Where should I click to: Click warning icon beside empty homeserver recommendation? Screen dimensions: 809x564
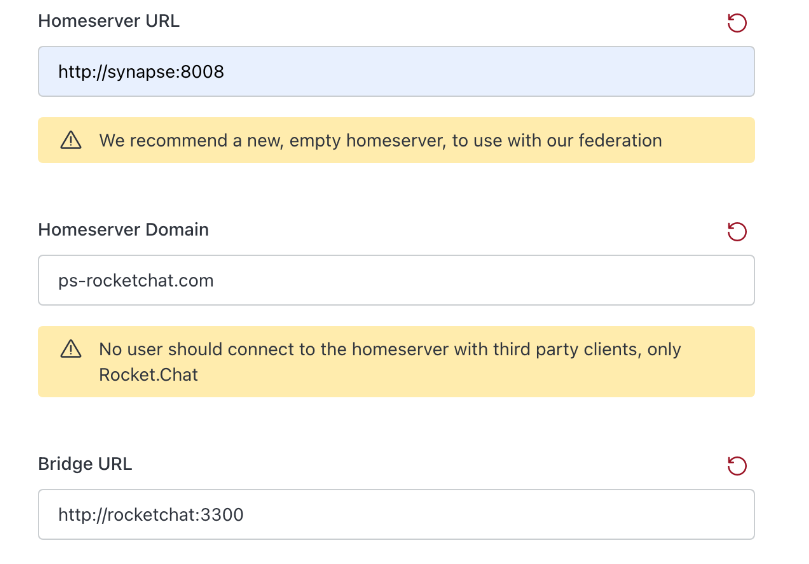[x=71, y=141]
